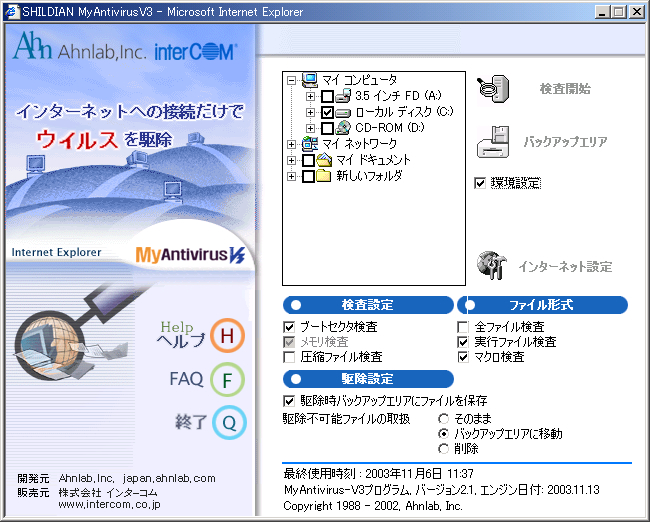The height and width of the screenshot is (522, 650).
Task: Click the 駆除不可能ファイルの取扱 label
Action: pos(346,419)
